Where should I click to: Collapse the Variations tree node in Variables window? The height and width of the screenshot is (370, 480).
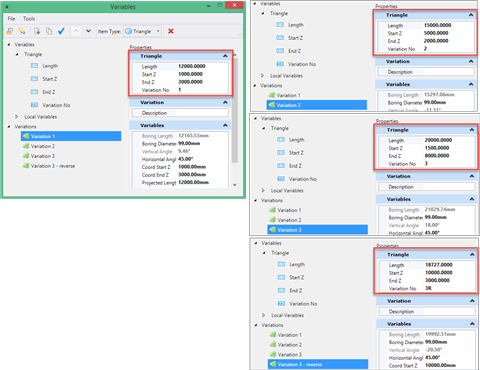pos(9,127)
